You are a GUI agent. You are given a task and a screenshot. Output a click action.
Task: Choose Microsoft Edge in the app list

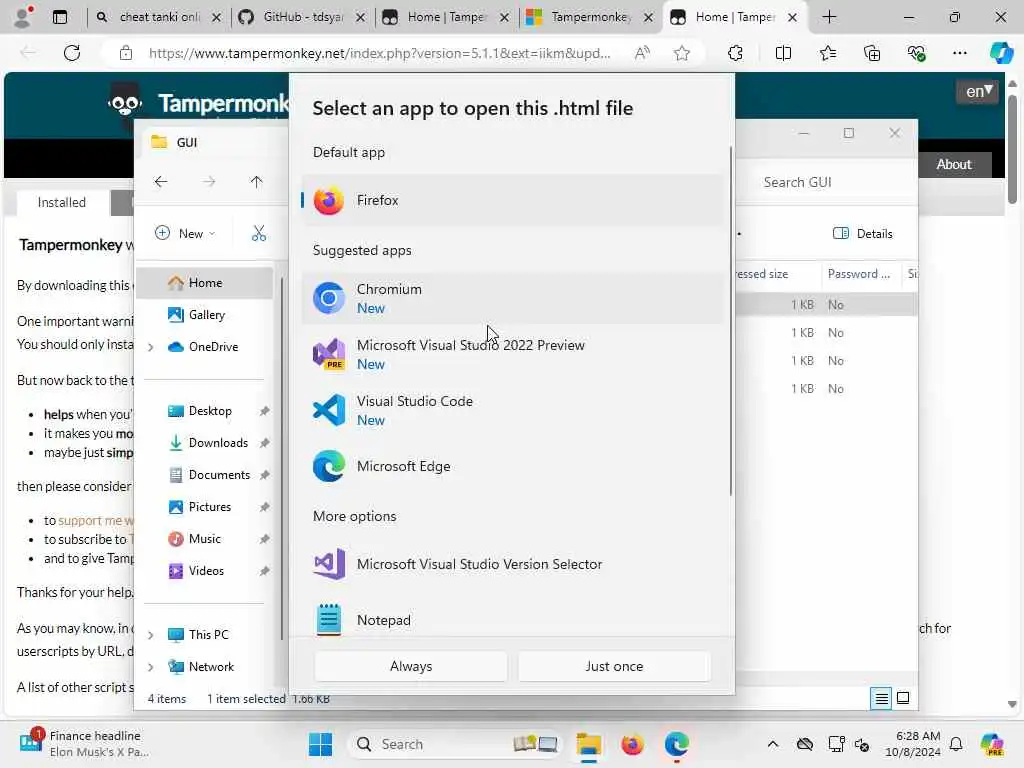513,466
